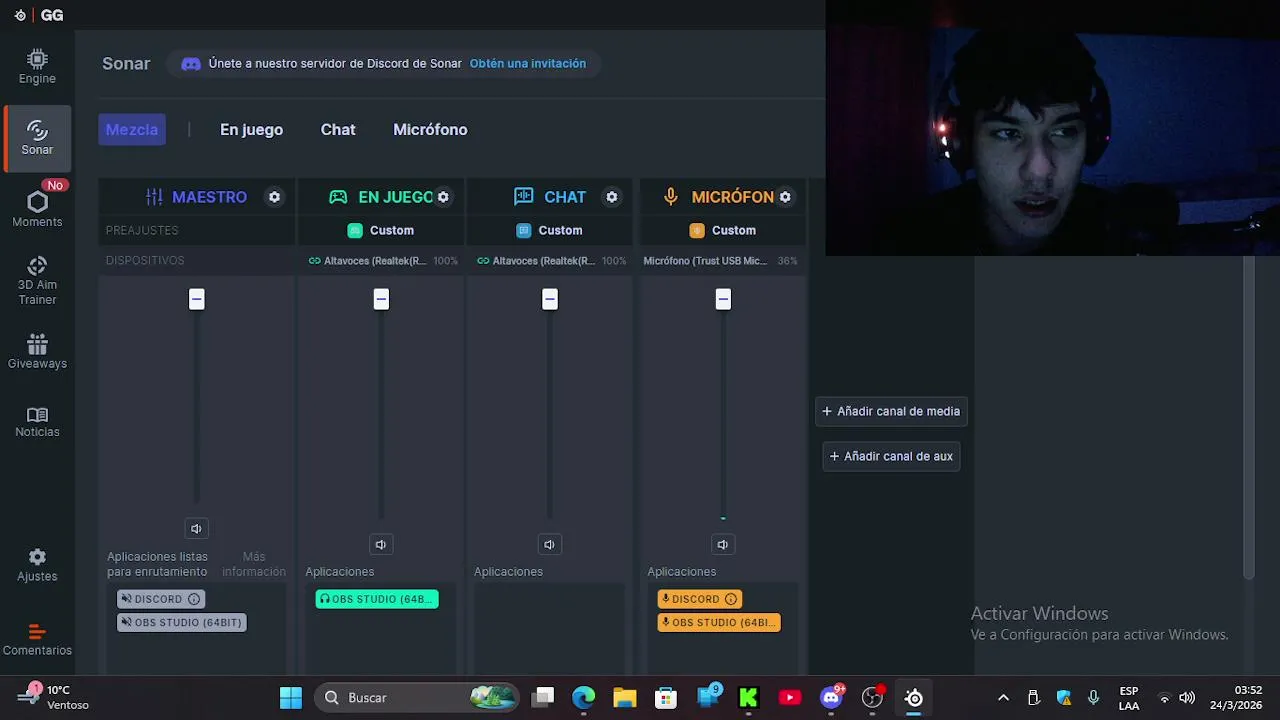Mute the En Juego channel
Viewport: 1280px width, 720px height.
click(380, 545)
